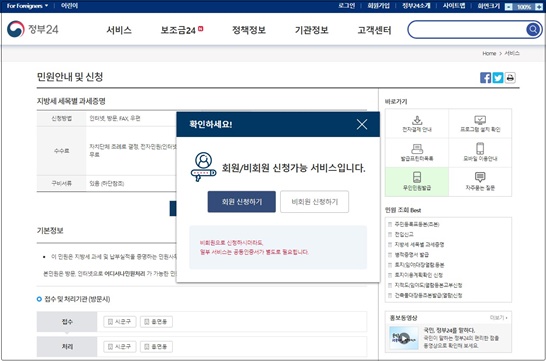Open 무인민원발급 shortcut icon

417,182
